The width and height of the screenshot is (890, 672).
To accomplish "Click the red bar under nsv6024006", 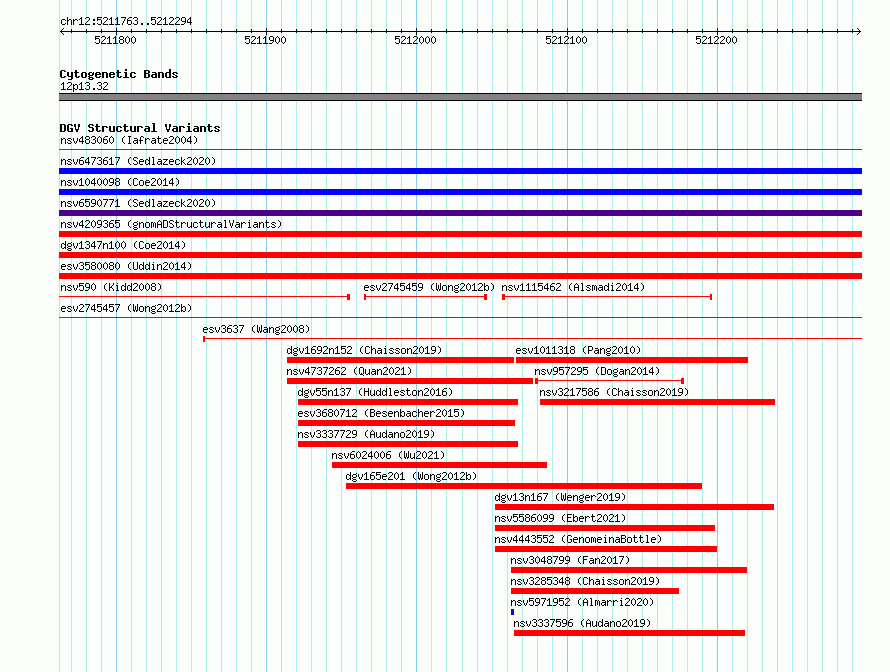I will (x=439, y=465).
